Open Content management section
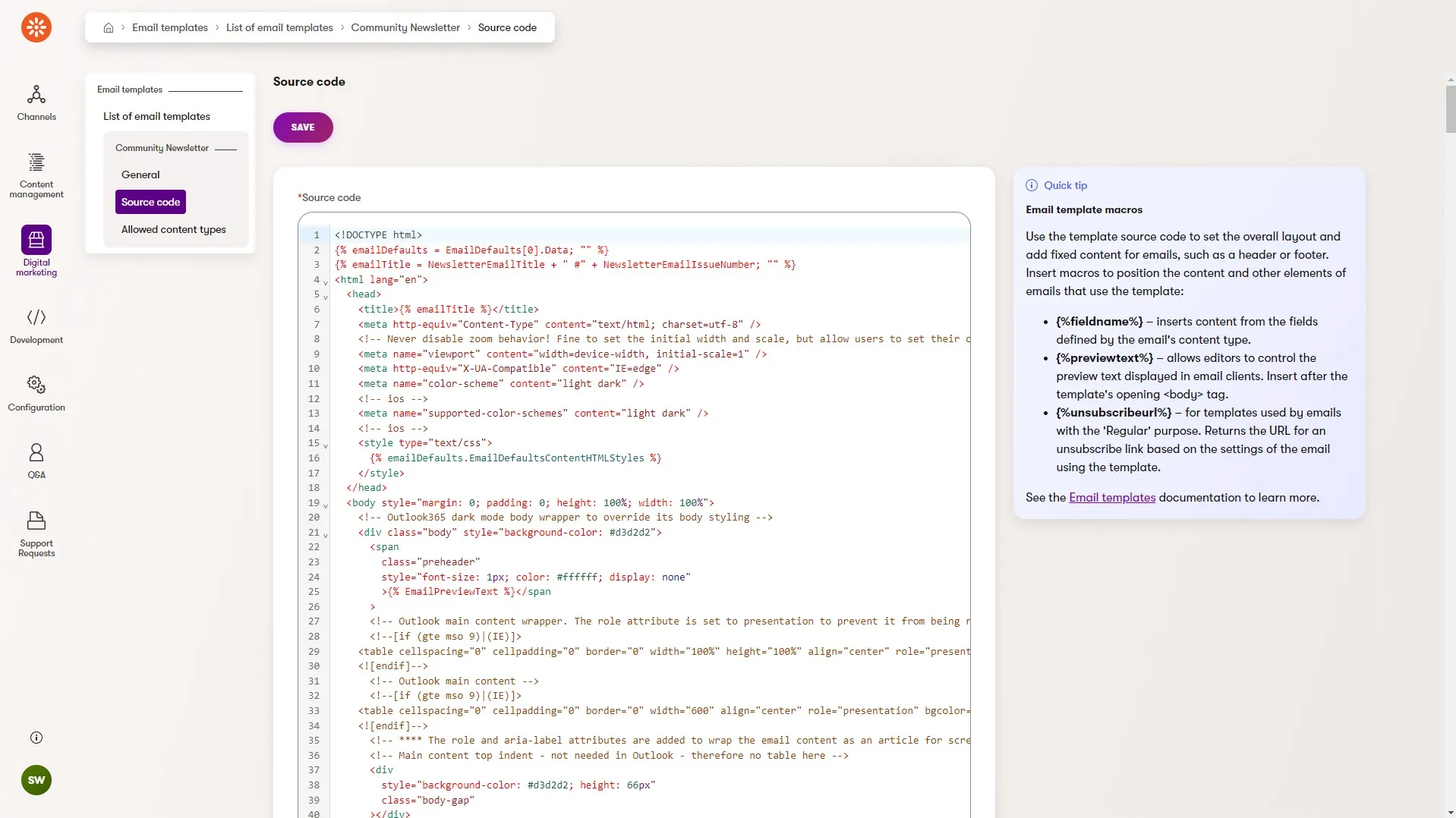This screenshot has height=818, width=1456. [36, 176]
